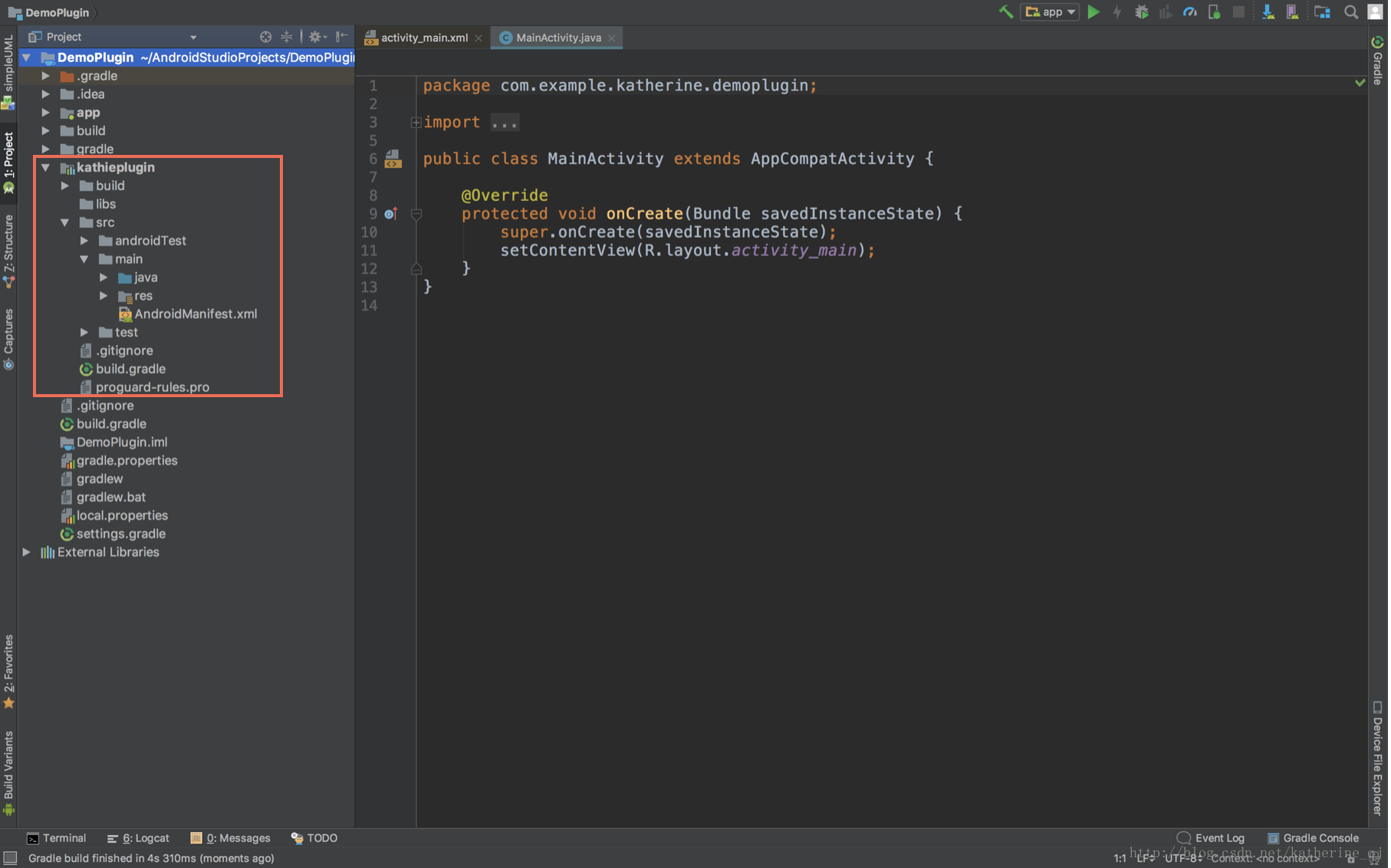Open the Terminal tool window
Screen dimensions: 1391x868
pyautogui.click(x=57, y=838)
